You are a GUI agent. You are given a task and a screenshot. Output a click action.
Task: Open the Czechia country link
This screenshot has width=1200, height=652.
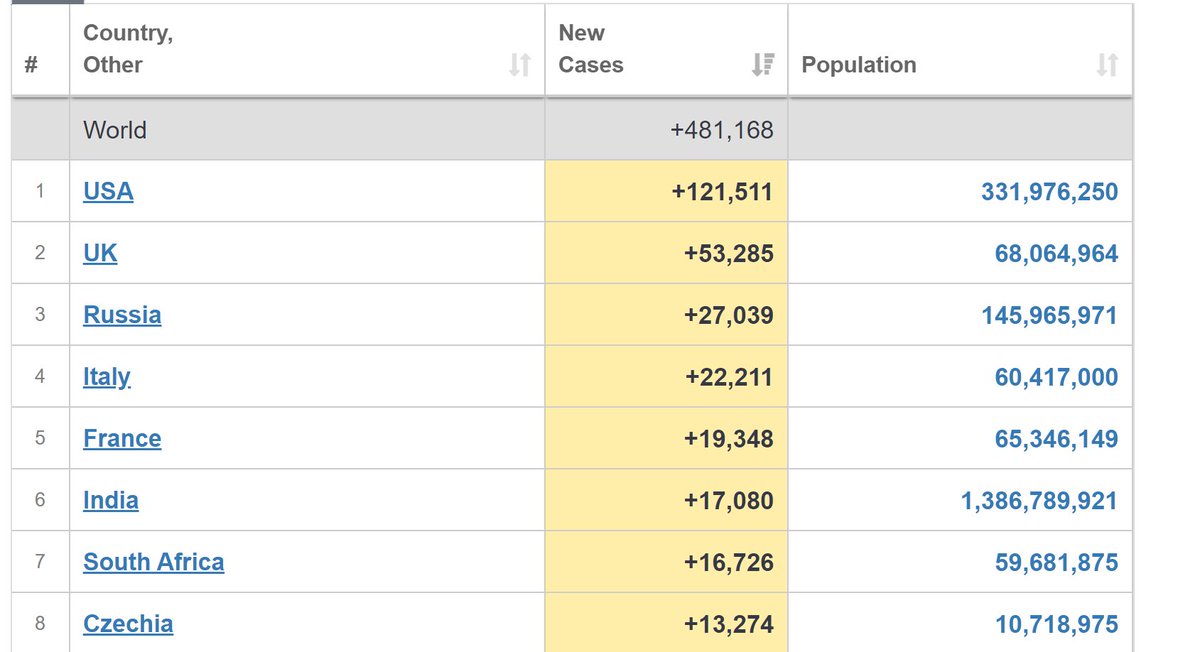pyautogui.click(x=128, y=624)
